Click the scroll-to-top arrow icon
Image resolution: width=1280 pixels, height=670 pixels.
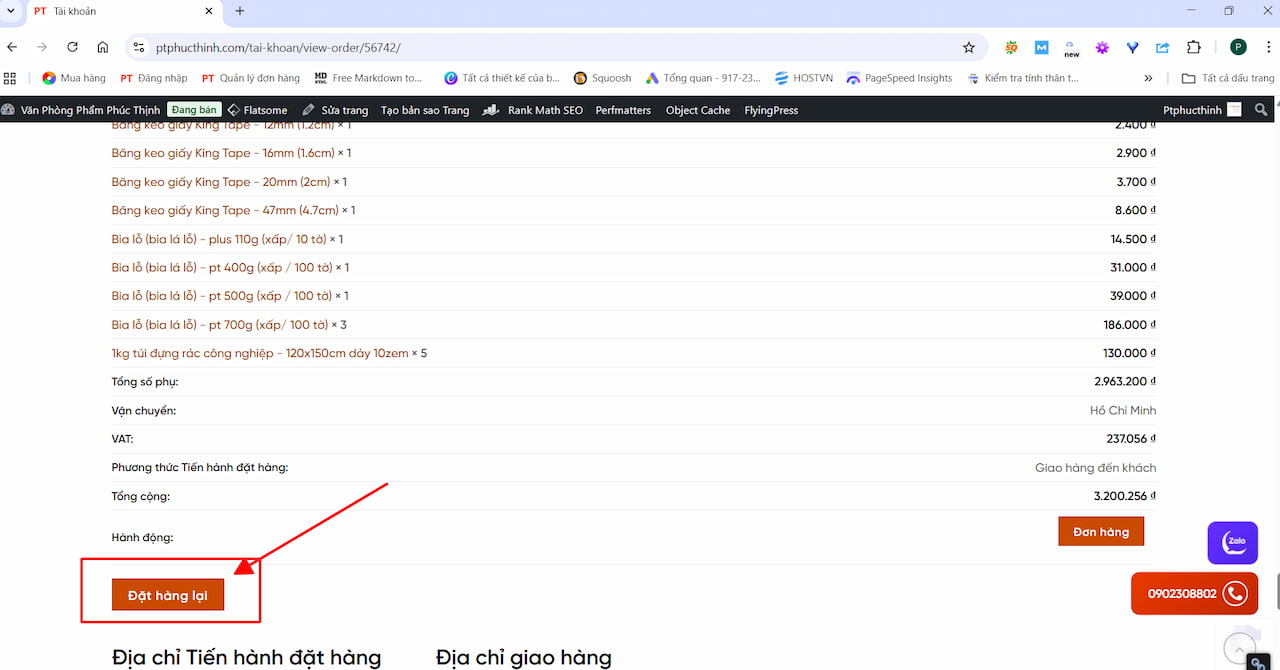(1239, 649)
